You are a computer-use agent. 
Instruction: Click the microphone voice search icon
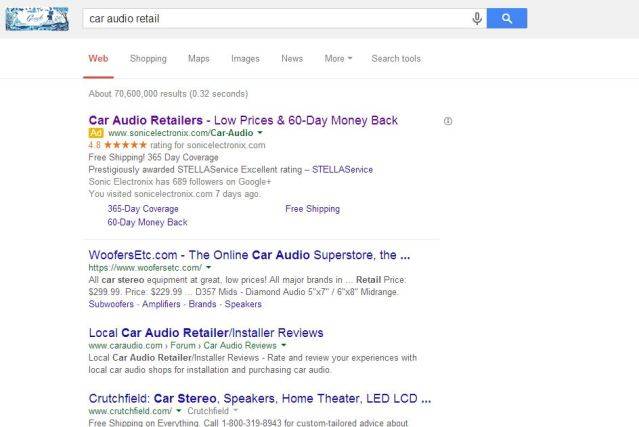point(477,18)
